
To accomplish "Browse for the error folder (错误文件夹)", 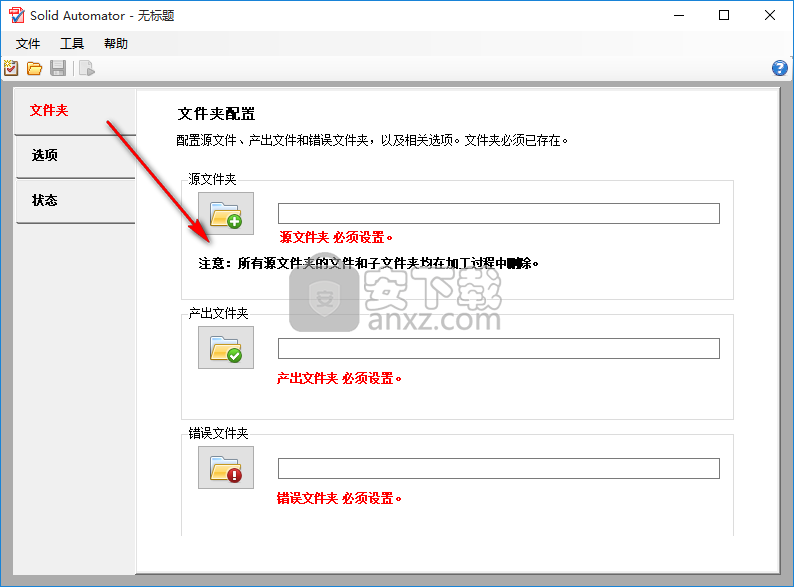I will click(226, 467).
